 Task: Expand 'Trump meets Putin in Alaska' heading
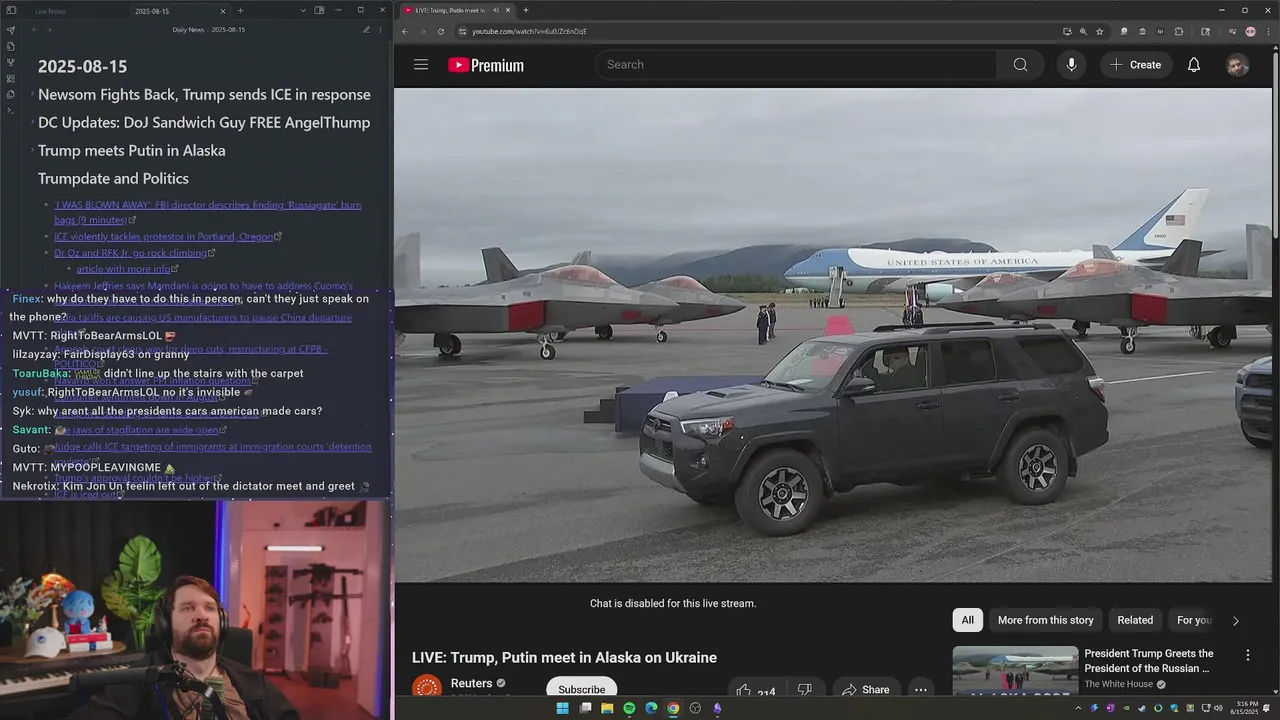click(x=31, y=151)
